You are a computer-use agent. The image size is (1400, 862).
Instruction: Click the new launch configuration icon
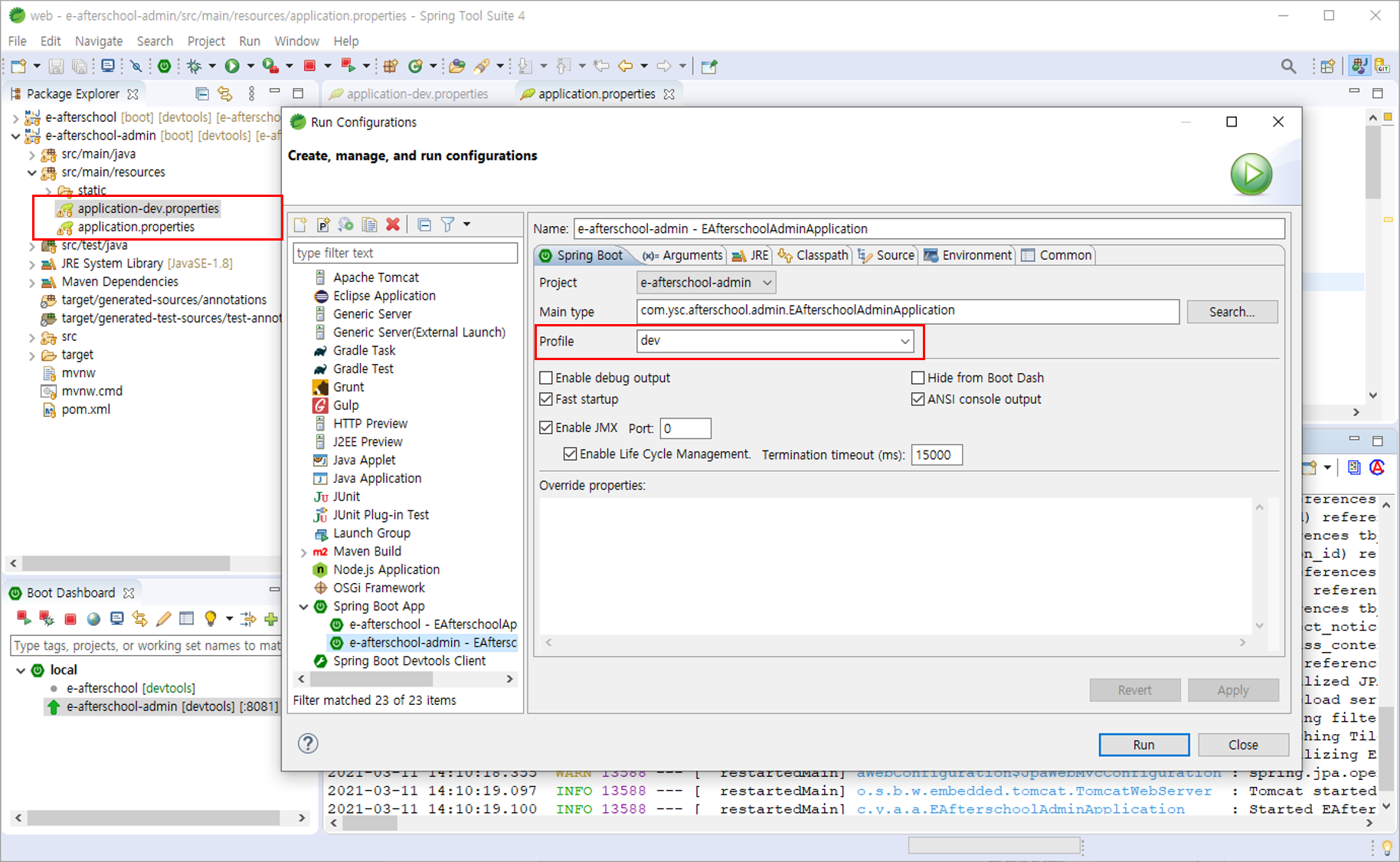coord(301,225)
